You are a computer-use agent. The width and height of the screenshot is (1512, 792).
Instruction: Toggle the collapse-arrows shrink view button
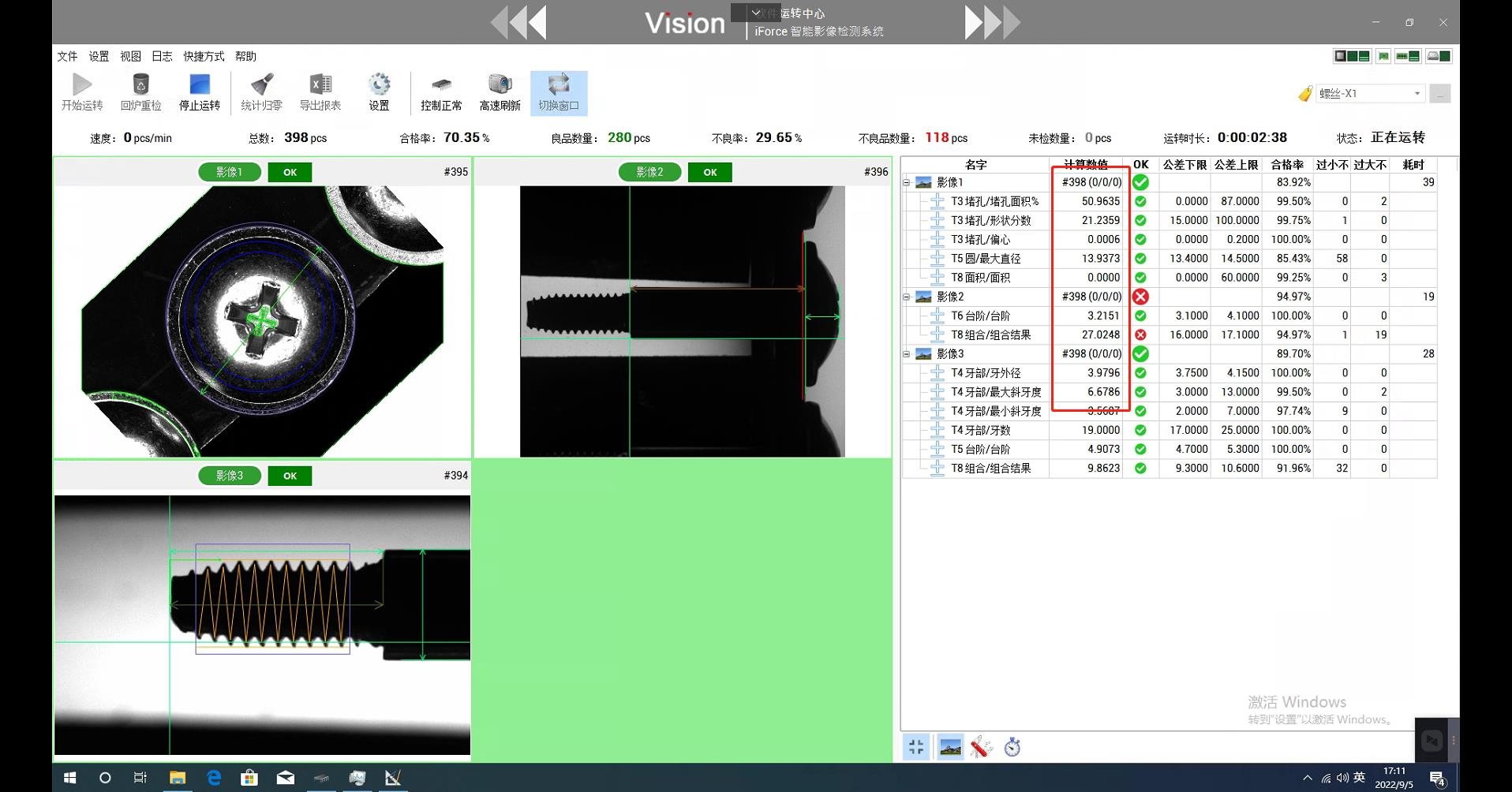pyautogui.click(x=916, y=747)
